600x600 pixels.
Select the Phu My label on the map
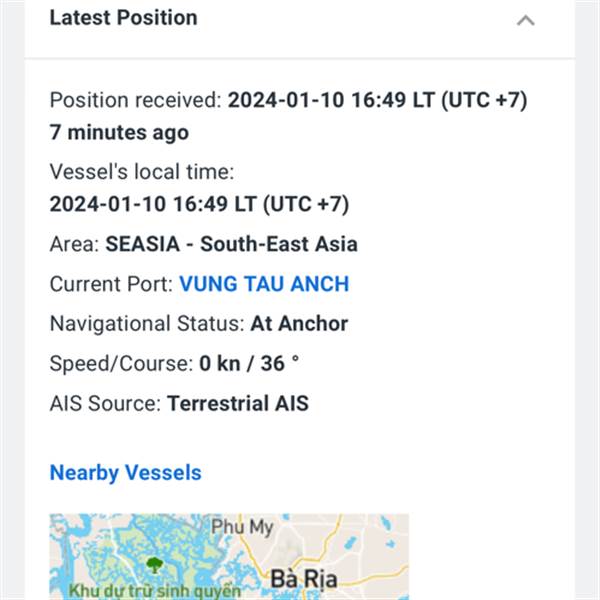pyautogui.click(x=242, y=527)
